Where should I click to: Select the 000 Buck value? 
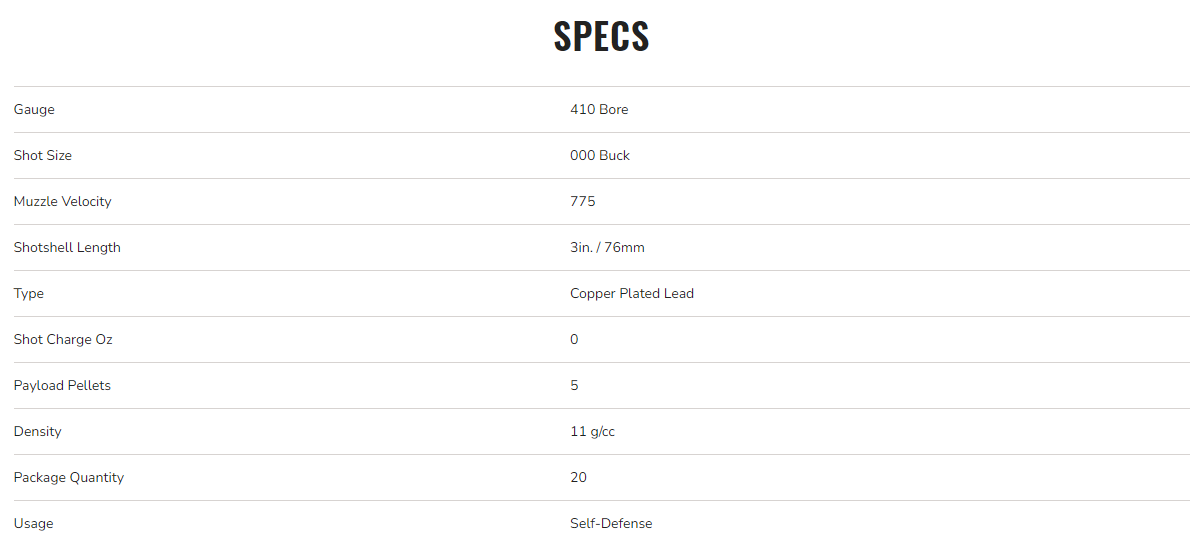[x=600, y=156]
